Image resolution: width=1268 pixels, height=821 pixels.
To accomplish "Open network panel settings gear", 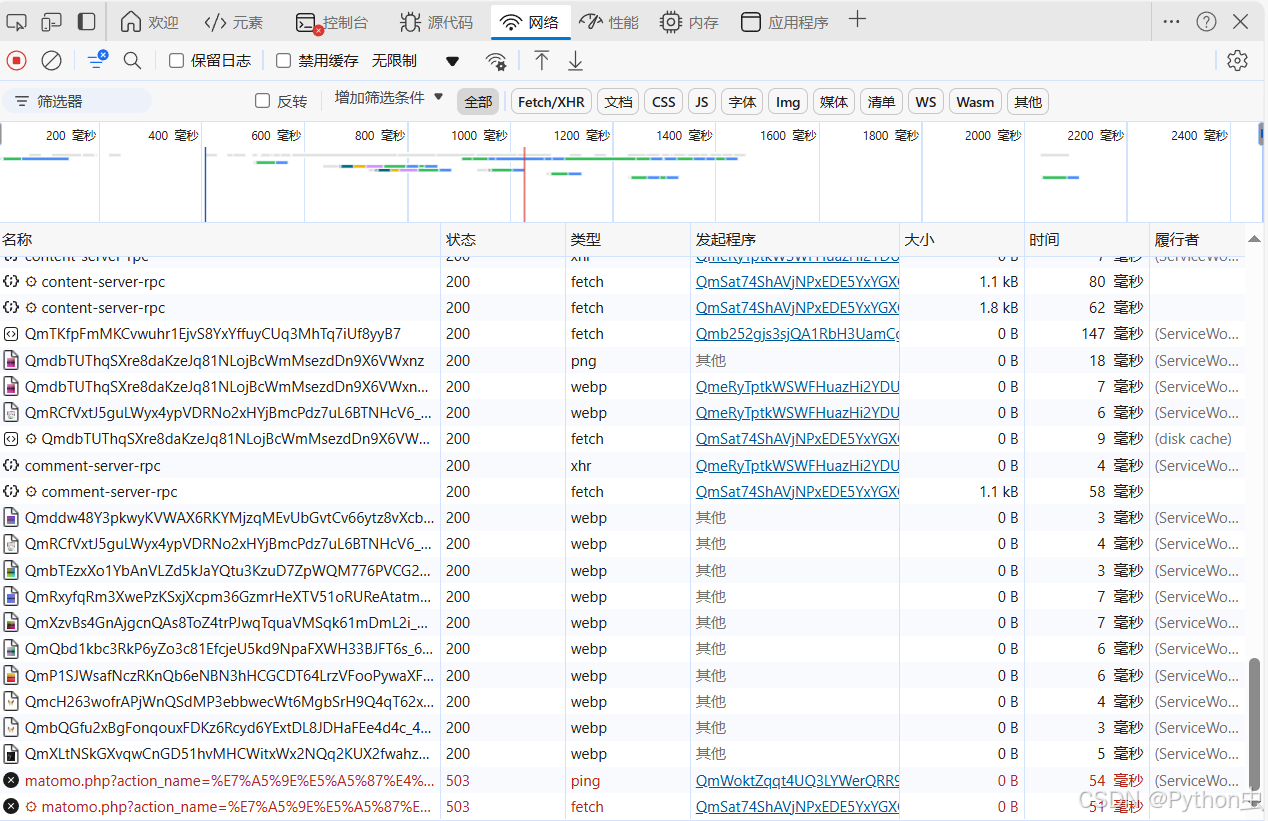I will point(1238,61).
